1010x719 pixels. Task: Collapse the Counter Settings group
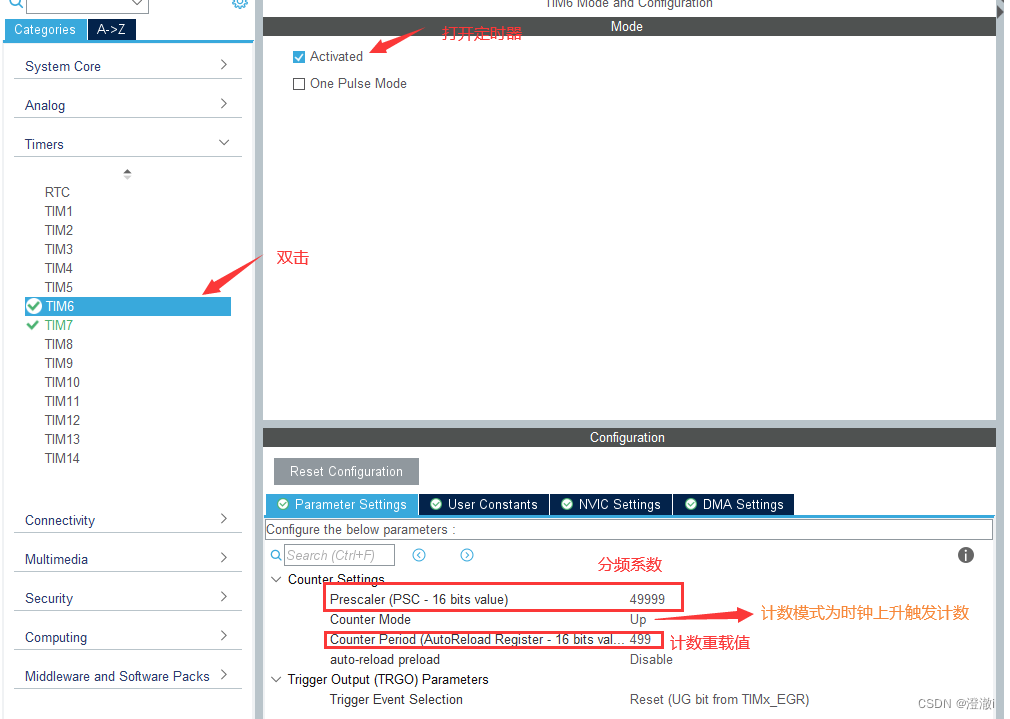coord(276,579)
